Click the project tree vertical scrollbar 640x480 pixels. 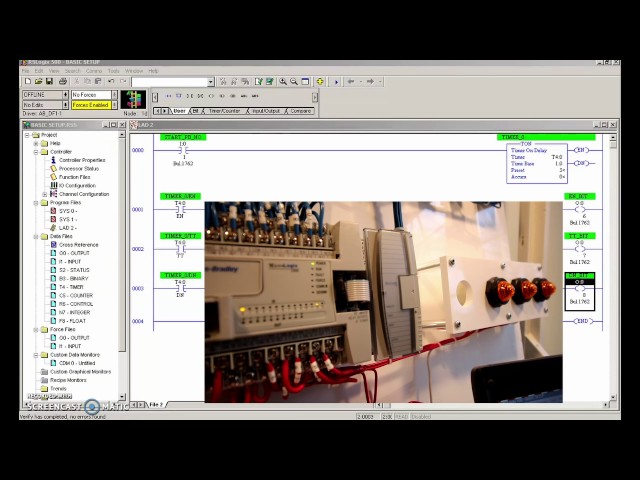(x=122, y=265)
